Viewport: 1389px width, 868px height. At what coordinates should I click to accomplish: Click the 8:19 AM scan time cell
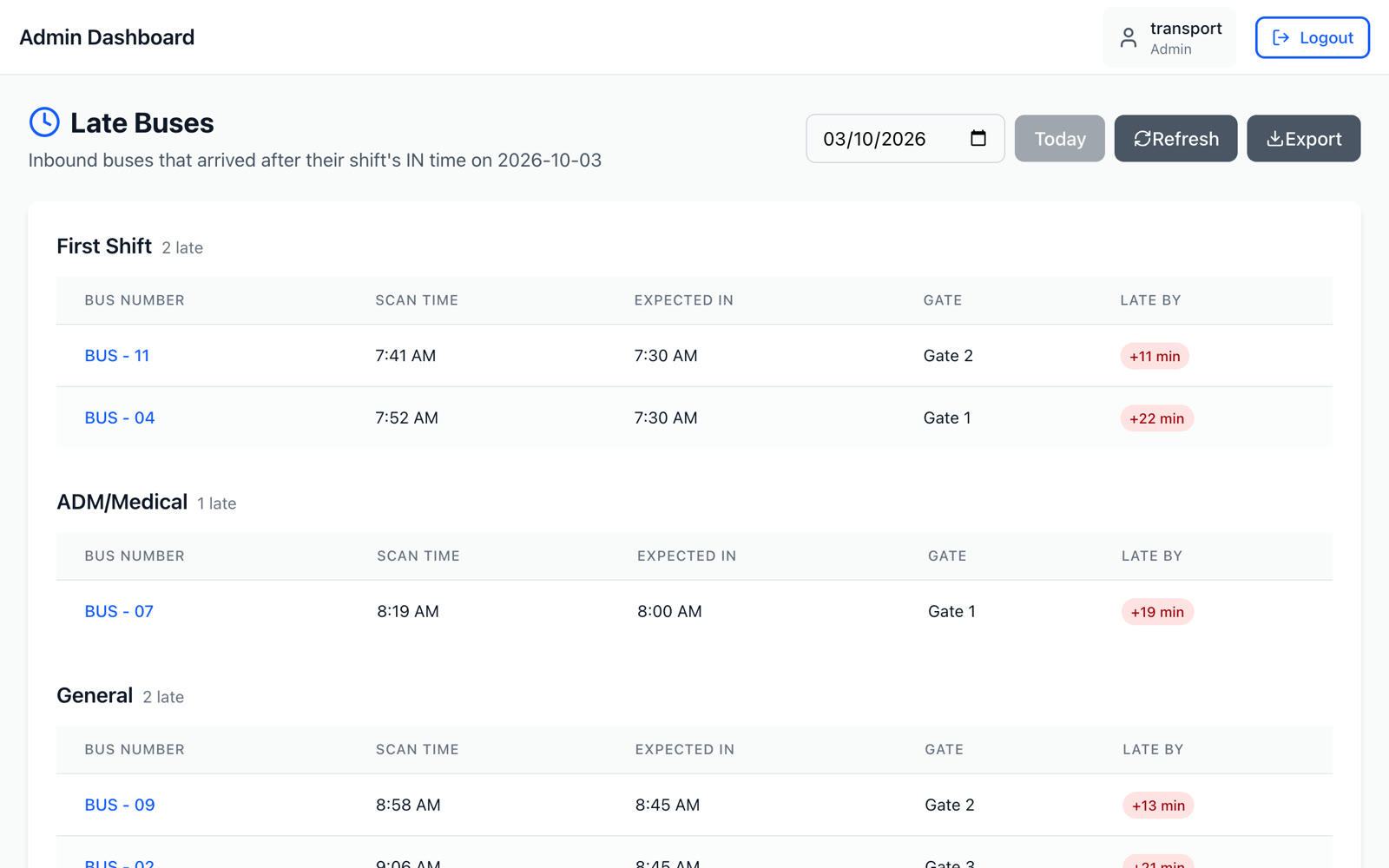coord(408,612)
